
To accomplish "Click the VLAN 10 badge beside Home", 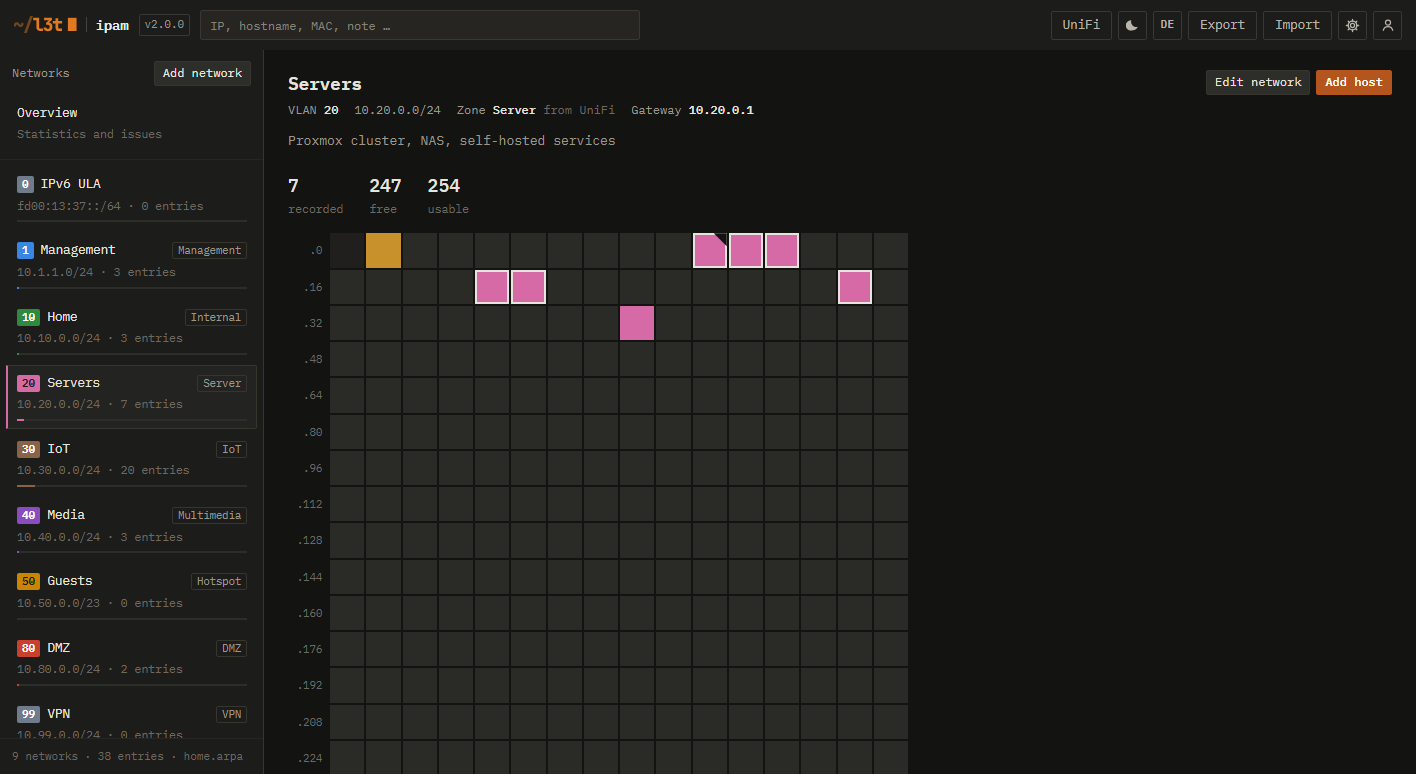I will [28, 317].
